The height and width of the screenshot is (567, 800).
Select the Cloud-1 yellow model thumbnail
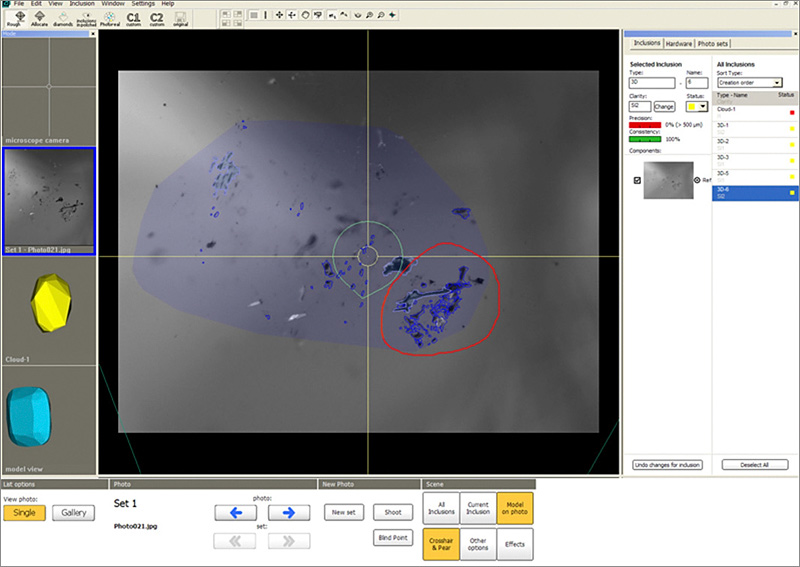tap(48, 304)
